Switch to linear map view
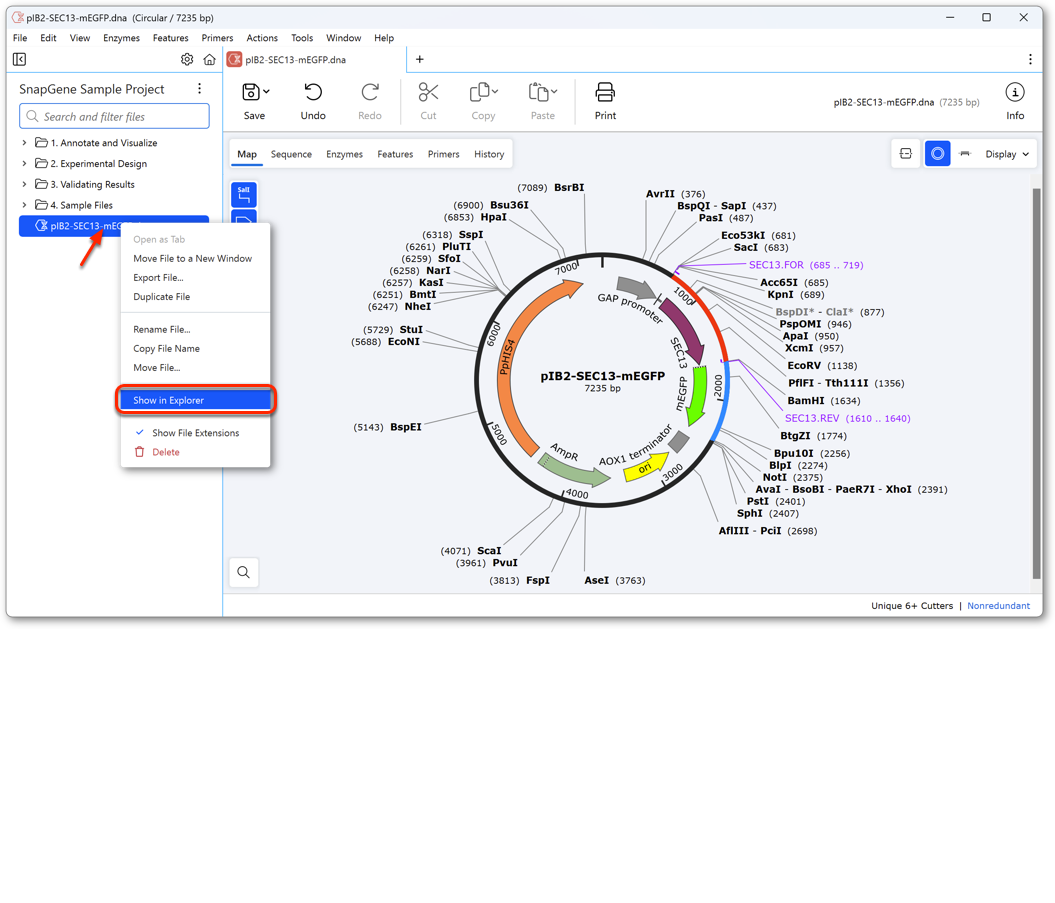 point(965,154)
